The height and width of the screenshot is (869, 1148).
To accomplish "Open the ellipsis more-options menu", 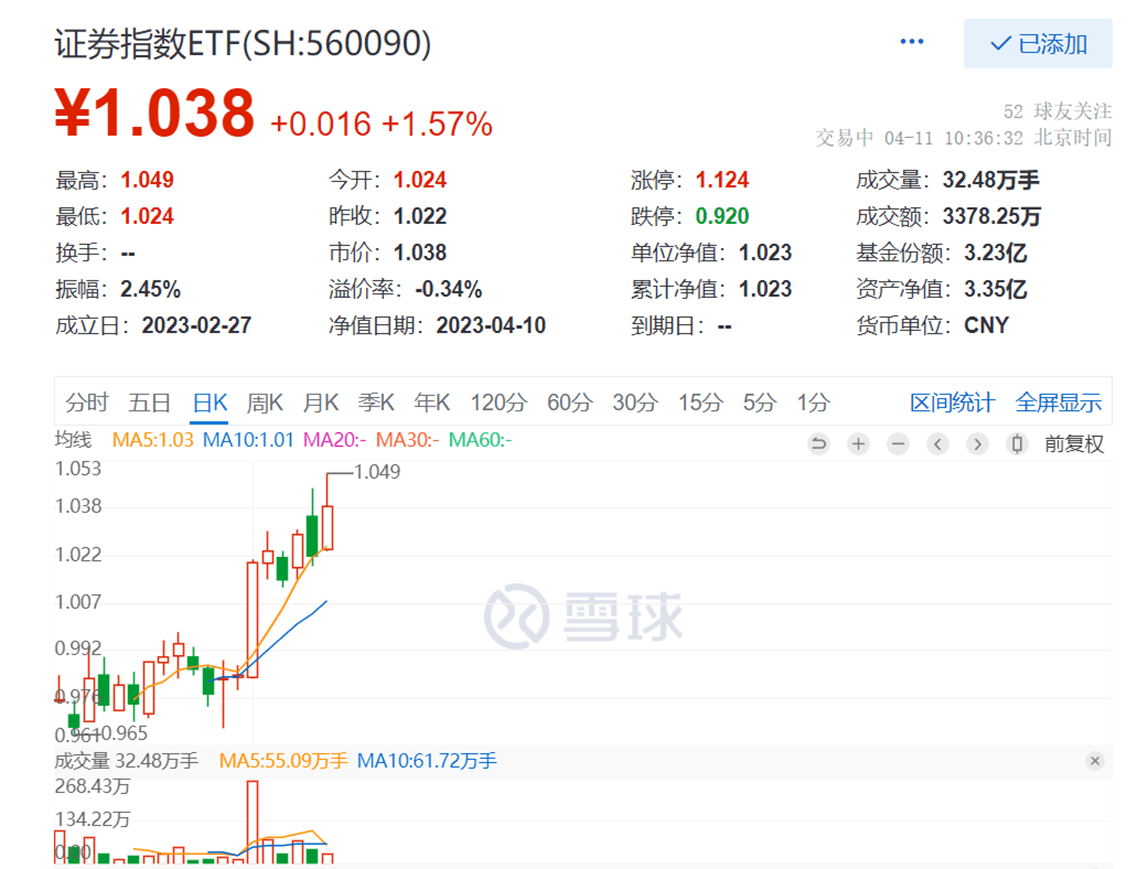I will [x=911, y=42].
